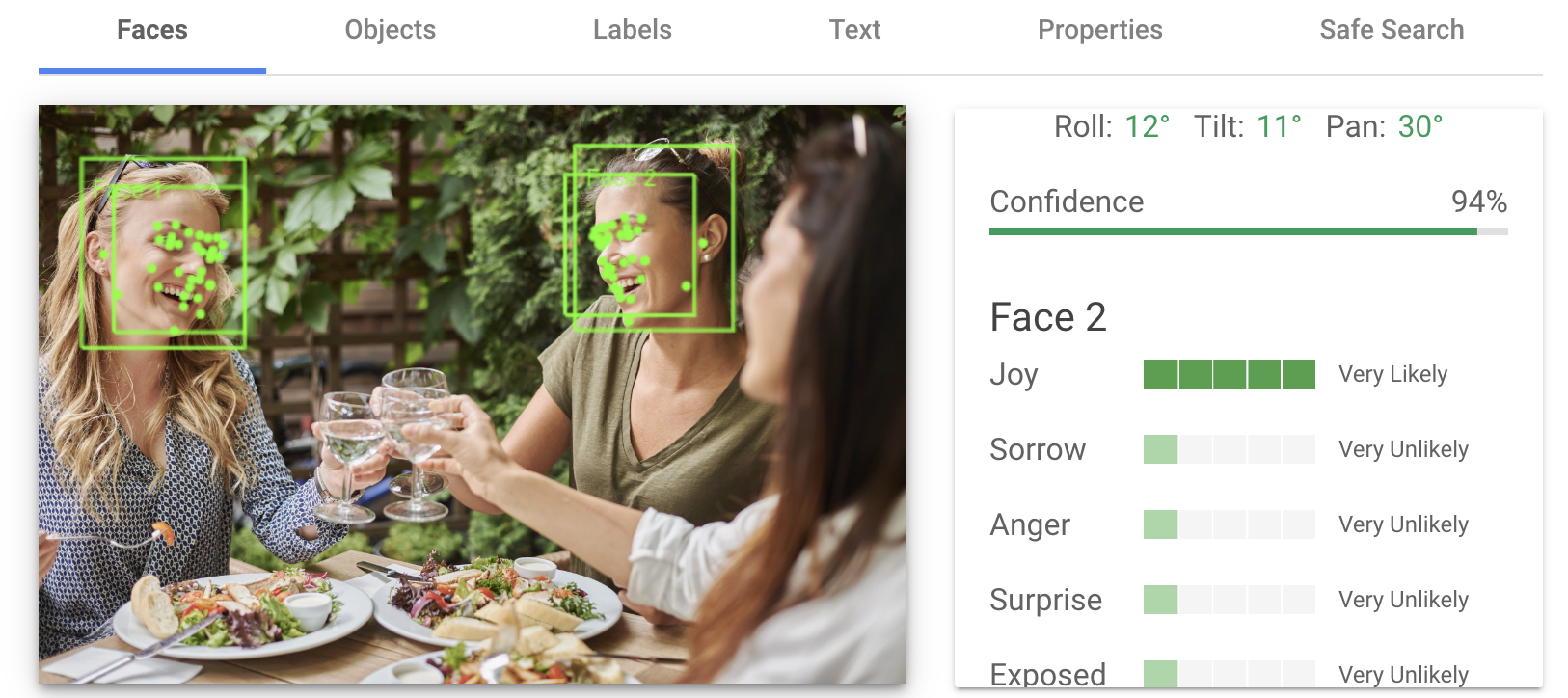Click the Roll angle value
1568x698 pixels.
(1147, 126)
